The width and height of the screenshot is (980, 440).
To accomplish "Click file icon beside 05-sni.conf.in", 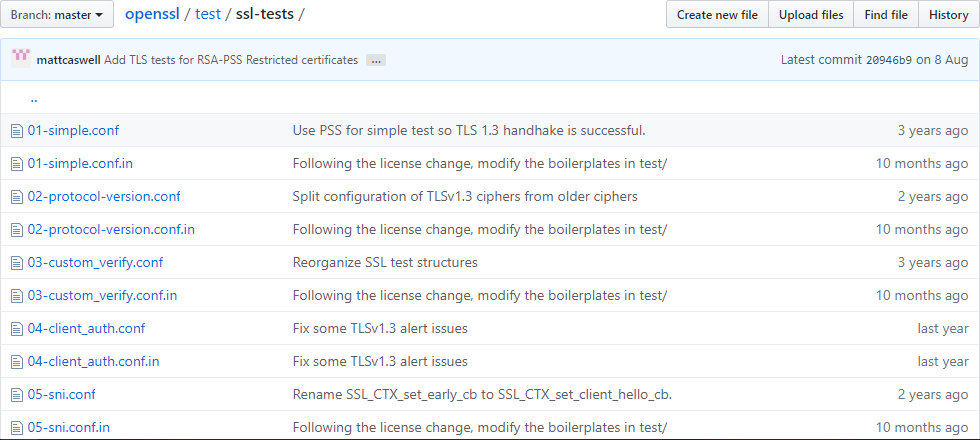I will pos(16,428).
